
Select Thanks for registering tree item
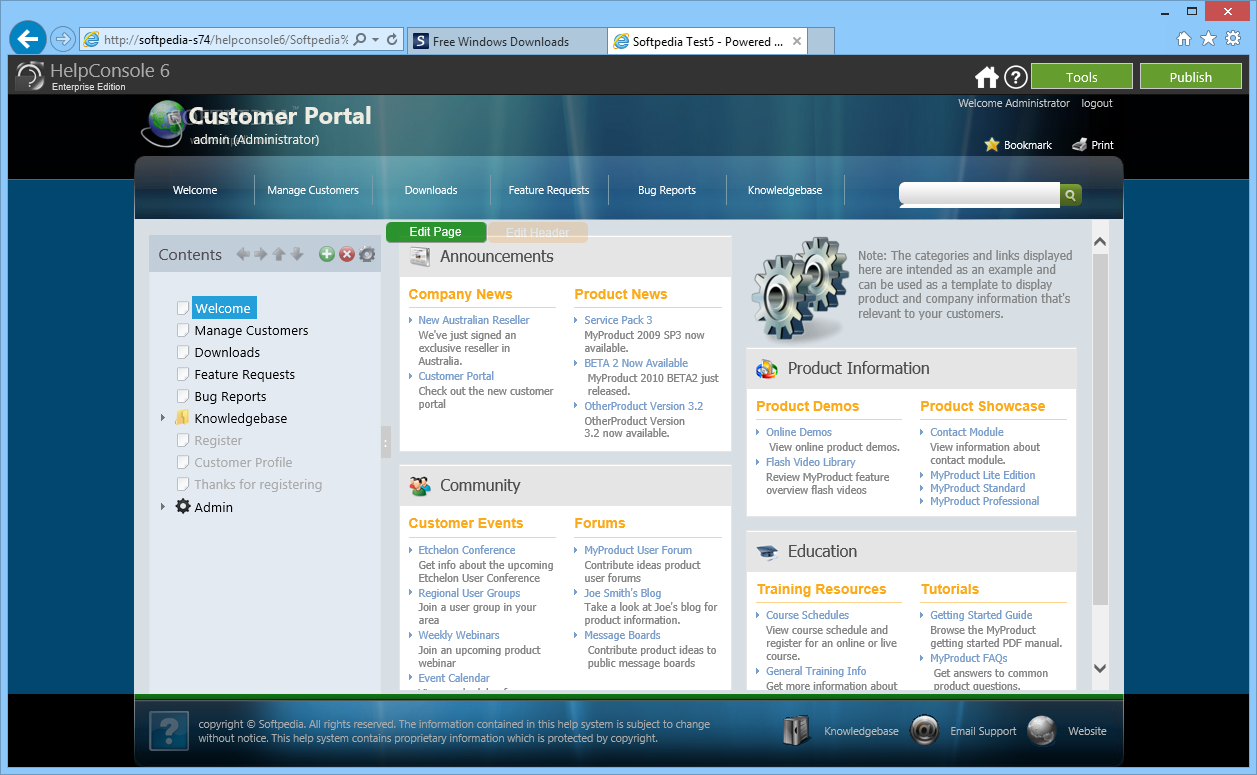[x=258, y=484]
